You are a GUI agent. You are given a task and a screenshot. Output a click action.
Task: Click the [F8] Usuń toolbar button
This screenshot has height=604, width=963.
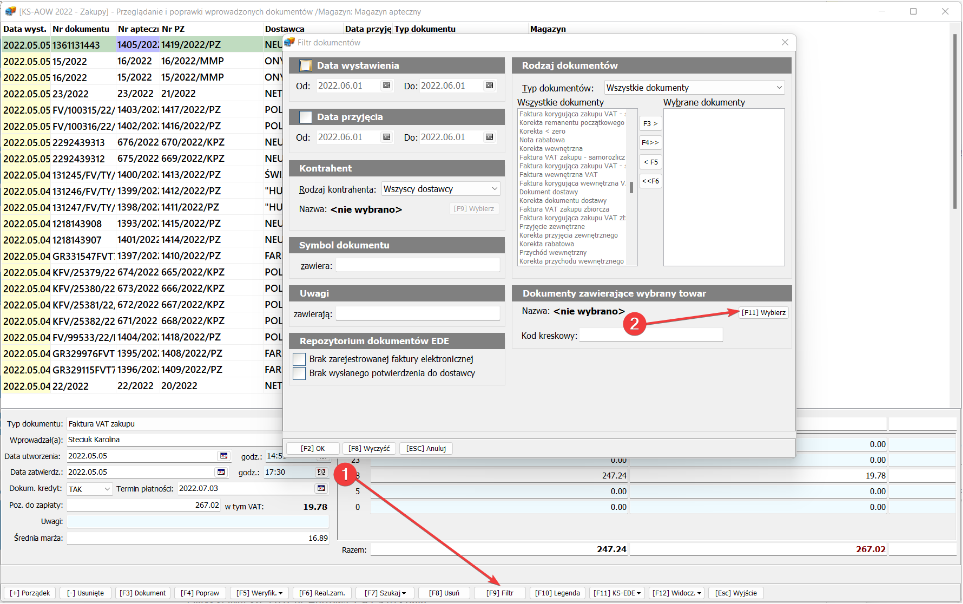444,593
